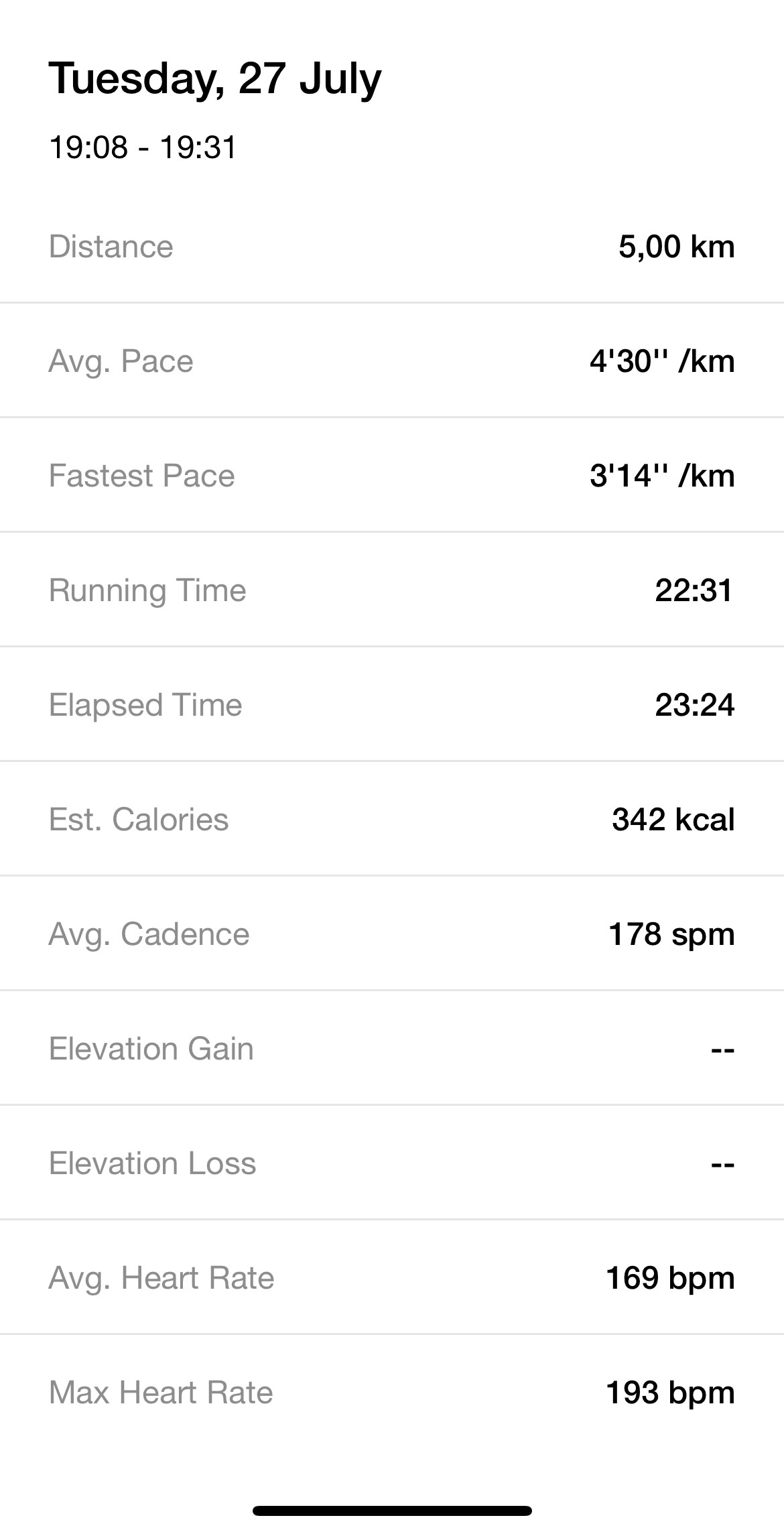Select the Fastest Pace label

tap(142, 476)
